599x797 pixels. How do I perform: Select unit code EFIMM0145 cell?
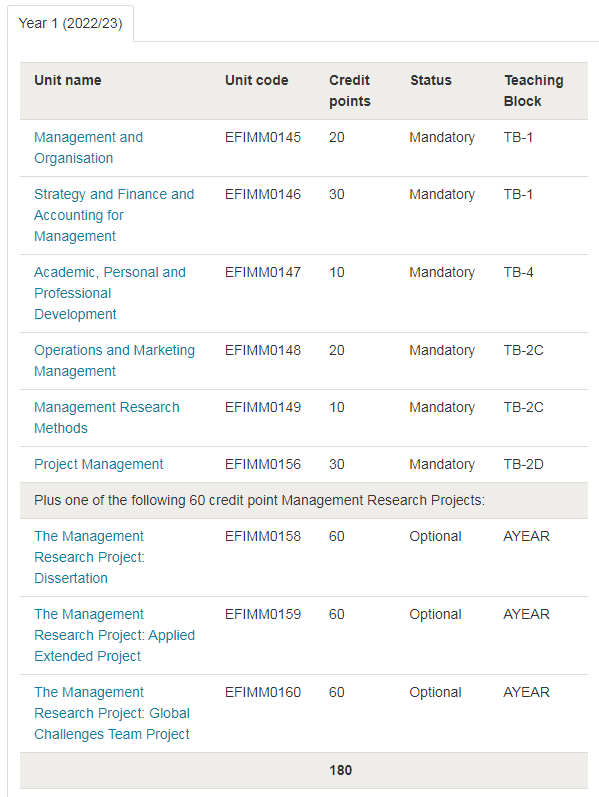(263, 138)
